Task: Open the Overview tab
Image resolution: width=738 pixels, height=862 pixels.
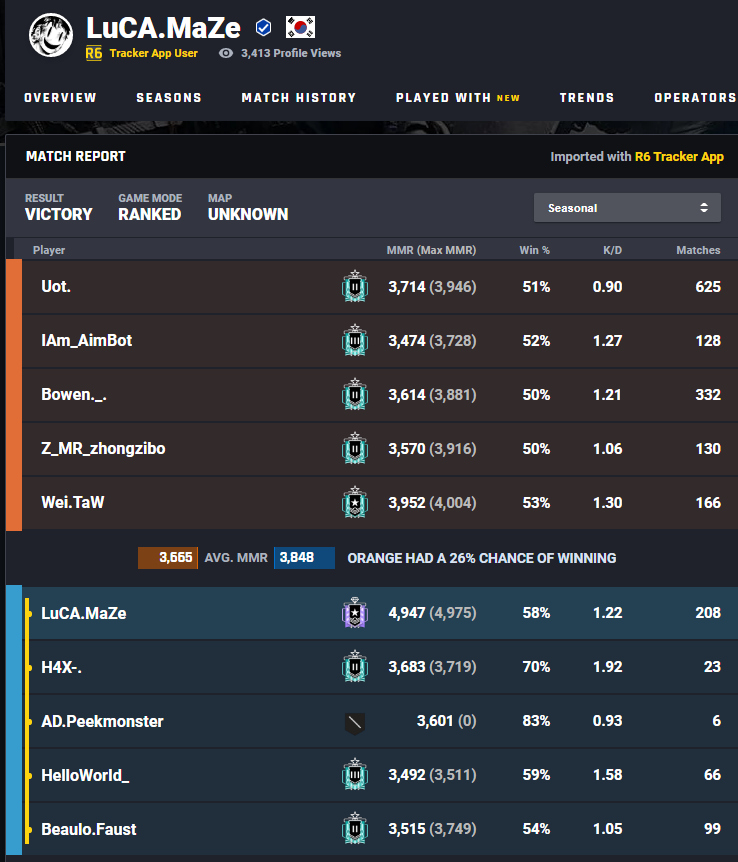Action: [60, 98]
